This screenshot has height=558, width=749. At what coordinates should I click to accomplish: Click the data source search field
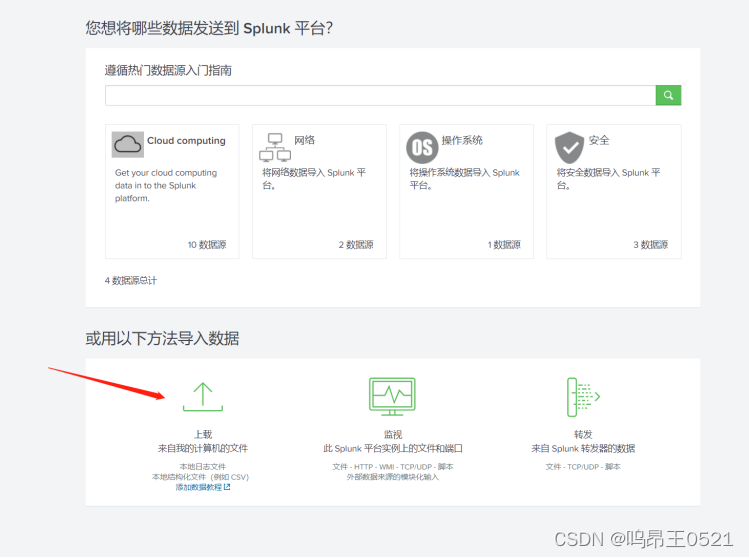(x=380, y=95)
